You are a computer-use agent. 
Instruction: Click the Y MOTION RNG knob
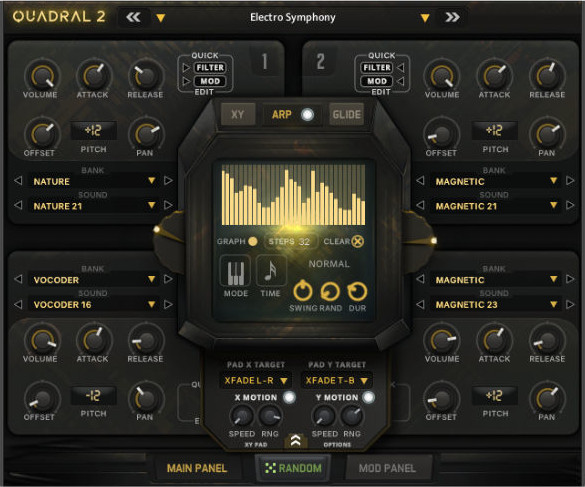[x=351, y=416]
